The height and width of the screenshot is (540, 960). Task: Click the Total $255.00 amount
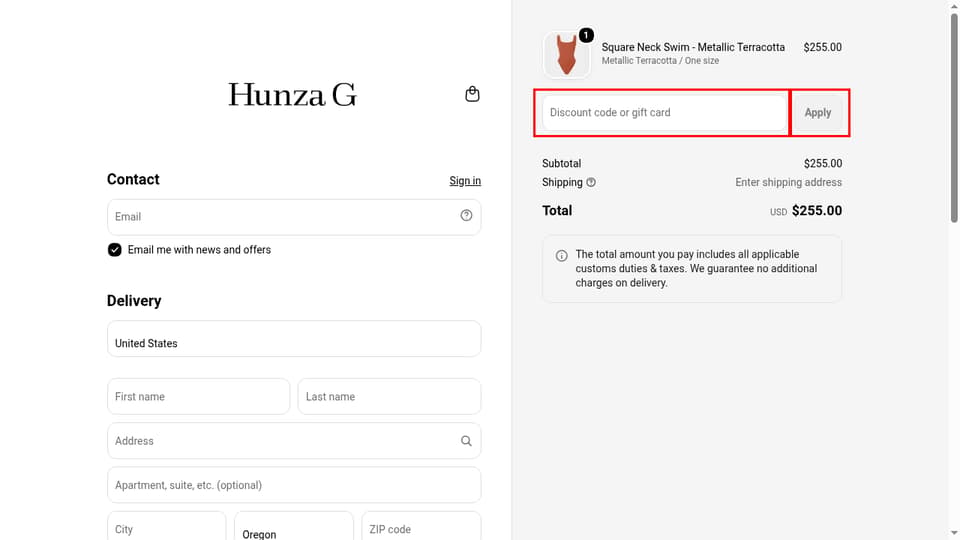(x=817, y=211)
